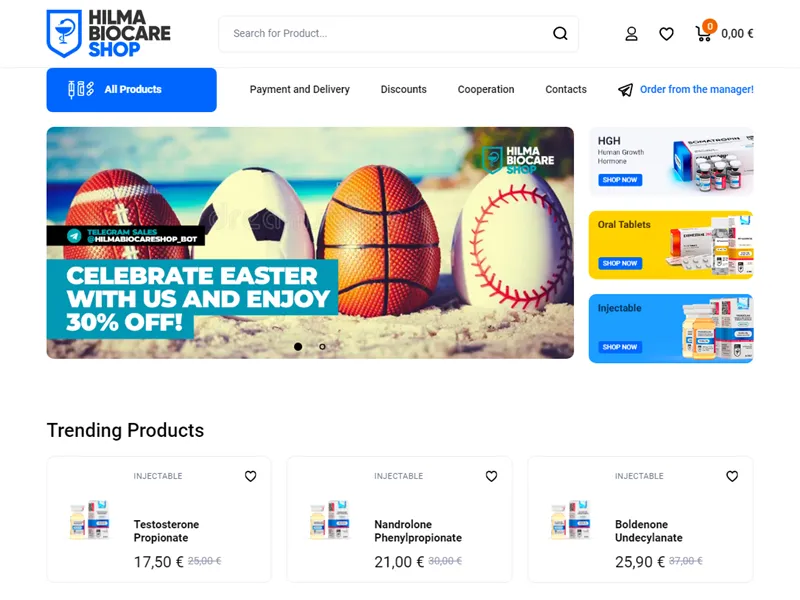
Task: Add Testosterone Propionate to wishlist
Action: (251, 476)
